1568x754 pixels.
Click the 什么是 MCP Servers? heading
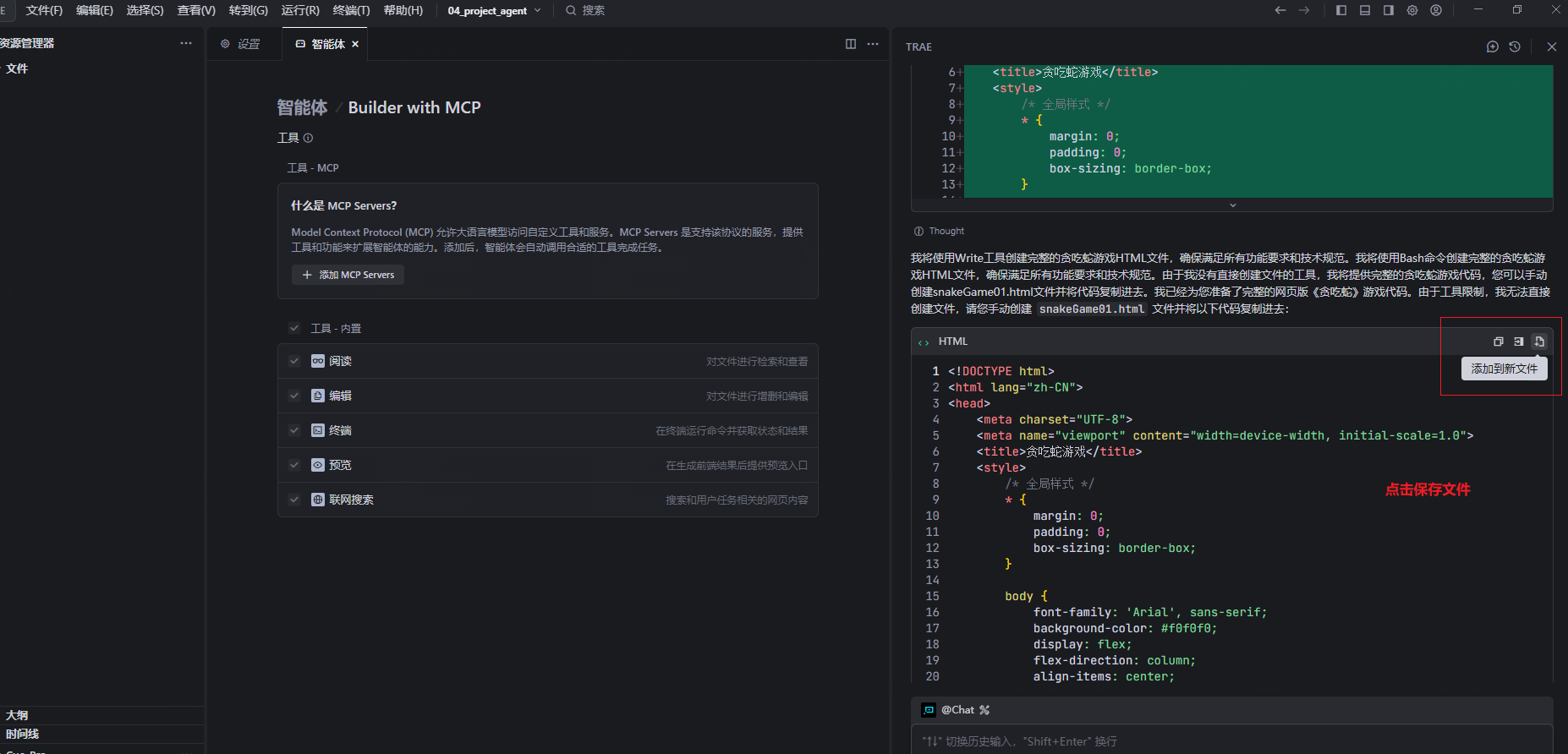[344, 205]
